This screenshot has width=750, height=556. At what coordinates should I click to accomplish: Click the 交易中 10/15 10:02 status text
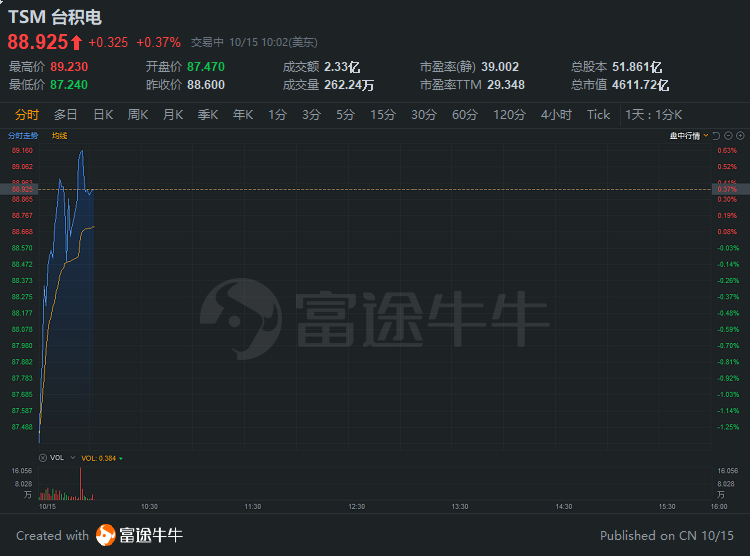click(x=254, y=43)
